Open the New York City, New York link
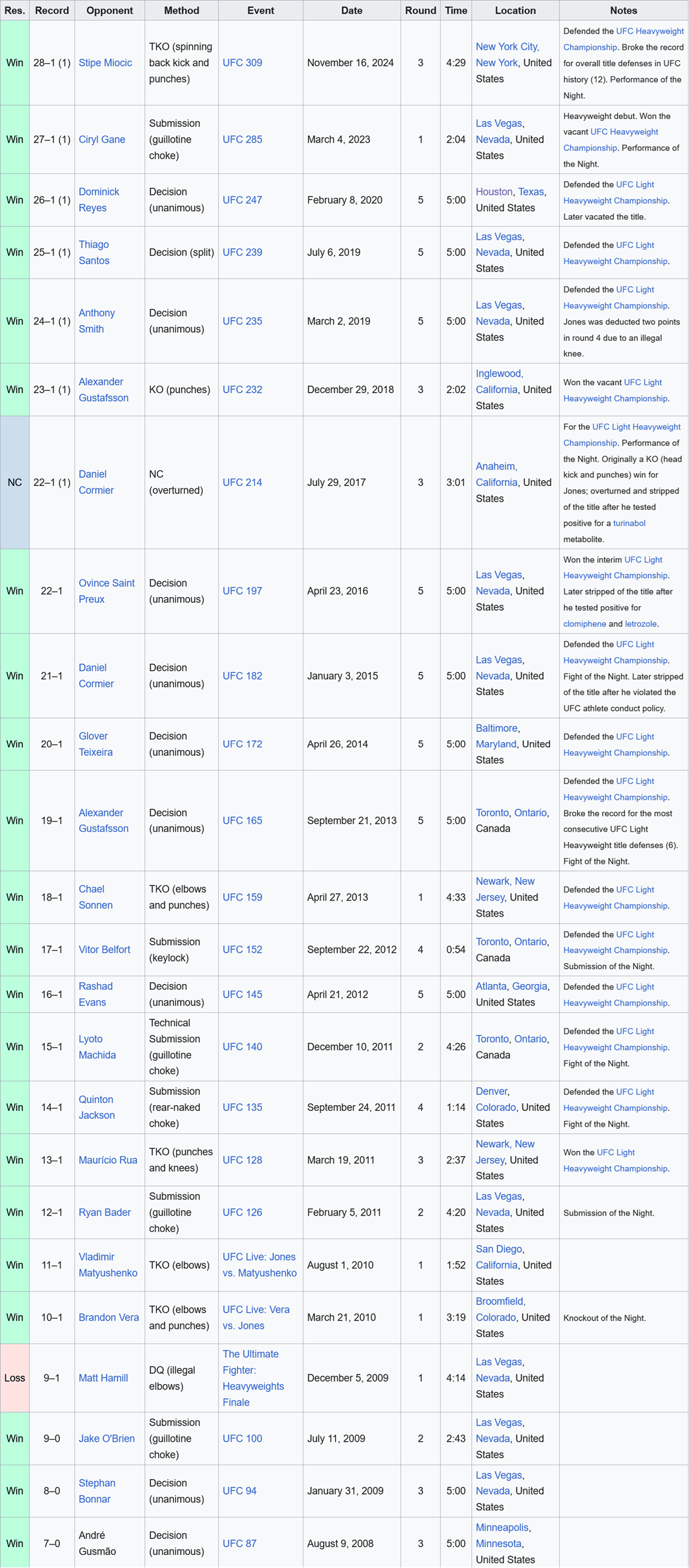The width and height of the screenshot is (689, 1568). [507, 55]
